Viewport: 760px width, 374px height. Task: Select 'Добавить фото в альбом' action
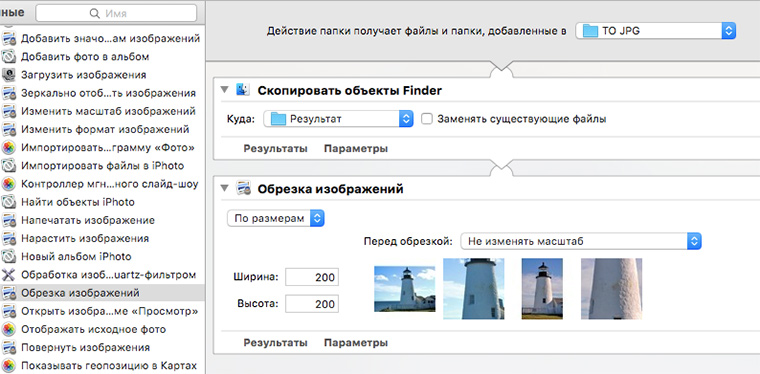85,57
